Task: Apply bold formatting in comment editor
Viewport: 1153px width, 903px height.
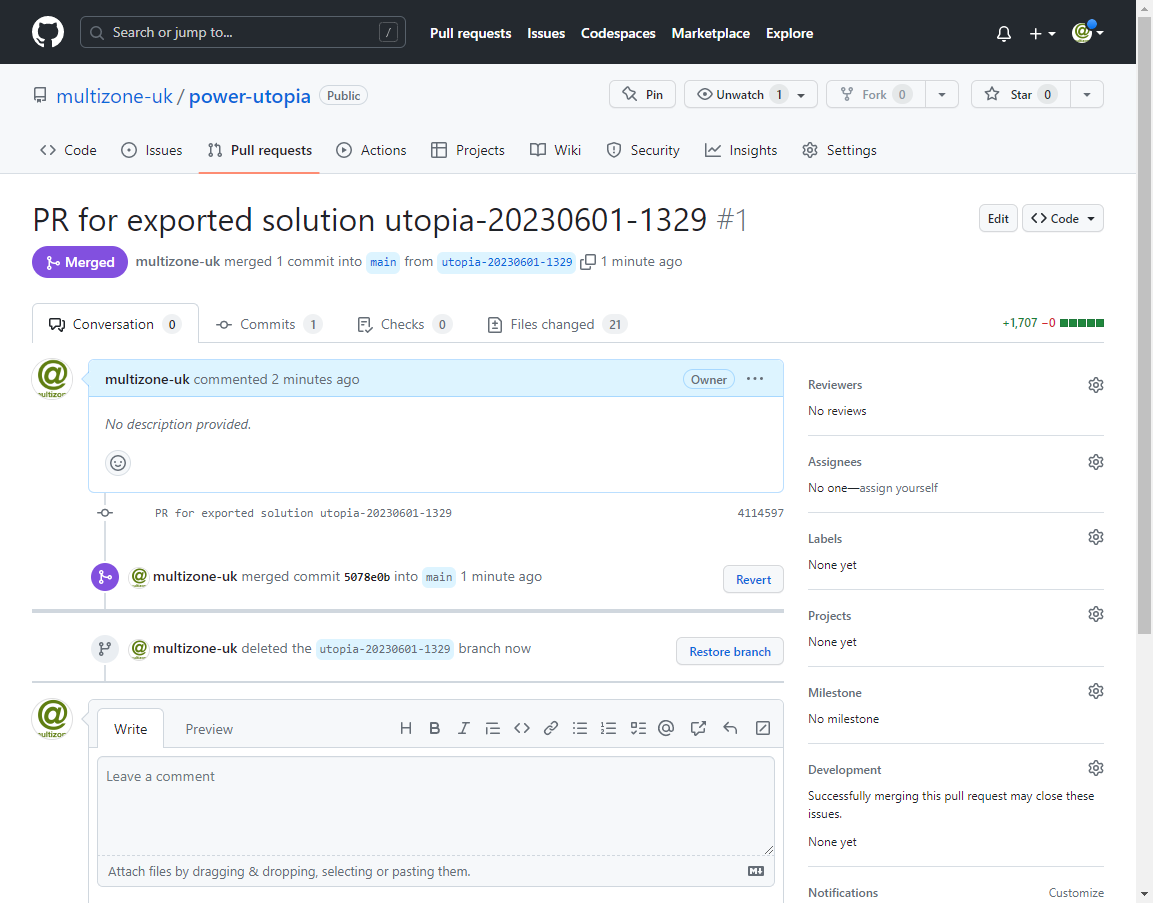Action: pyautogui.click(x=435, y=728)
